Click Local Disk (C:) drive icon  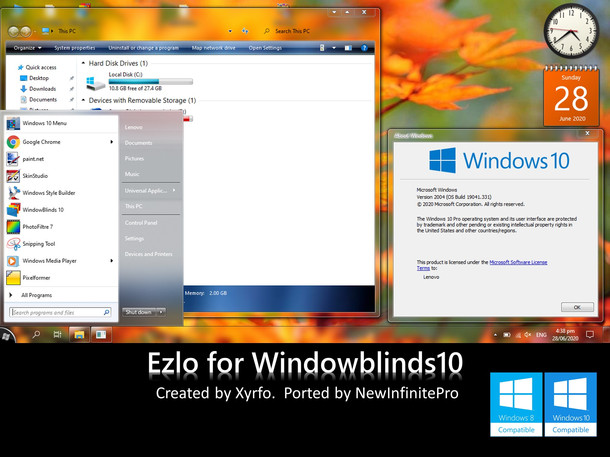95,82
